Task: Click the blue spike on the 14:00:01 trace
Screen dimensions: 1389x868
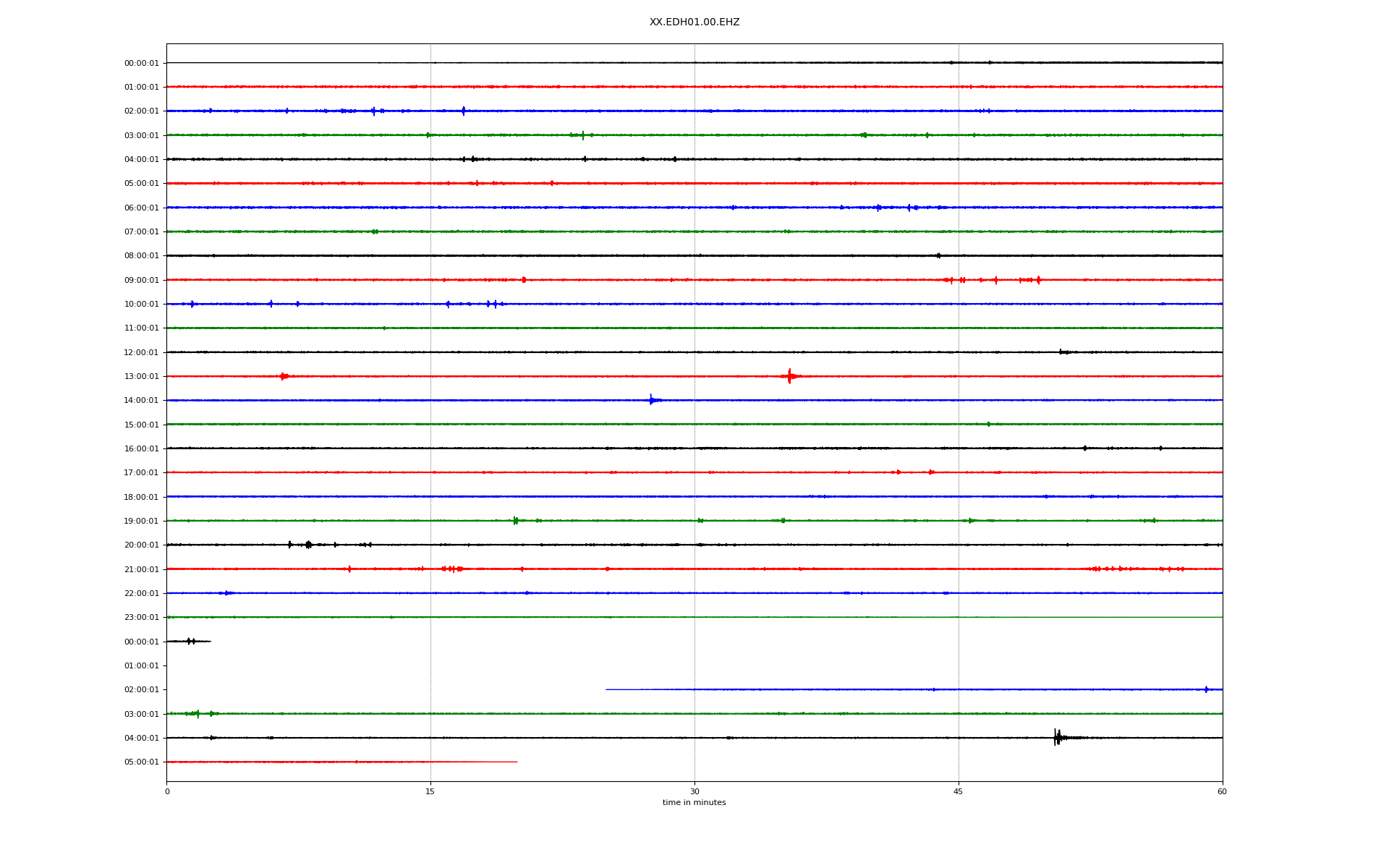Action: coord(651,399)
